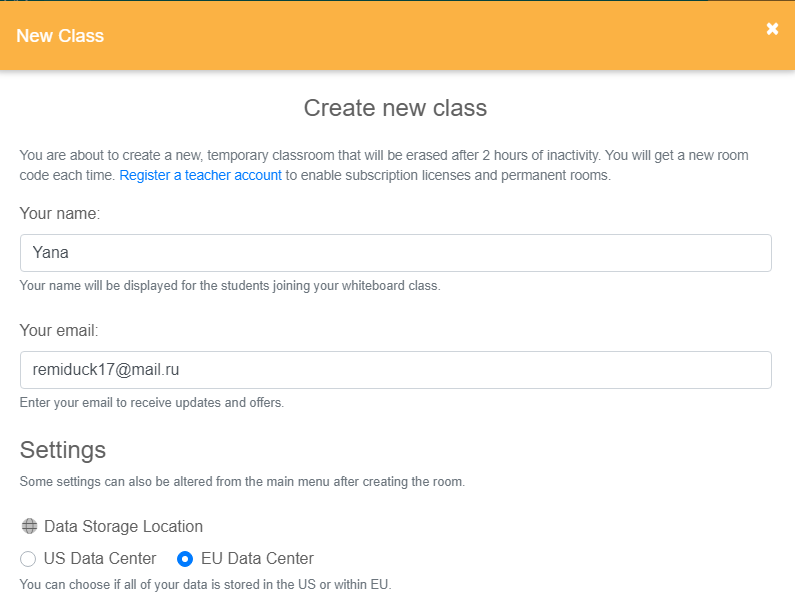This screenshot has height=611, width=795.
Task: Open the Register a teacher account link
Action: tap(200, 175)
